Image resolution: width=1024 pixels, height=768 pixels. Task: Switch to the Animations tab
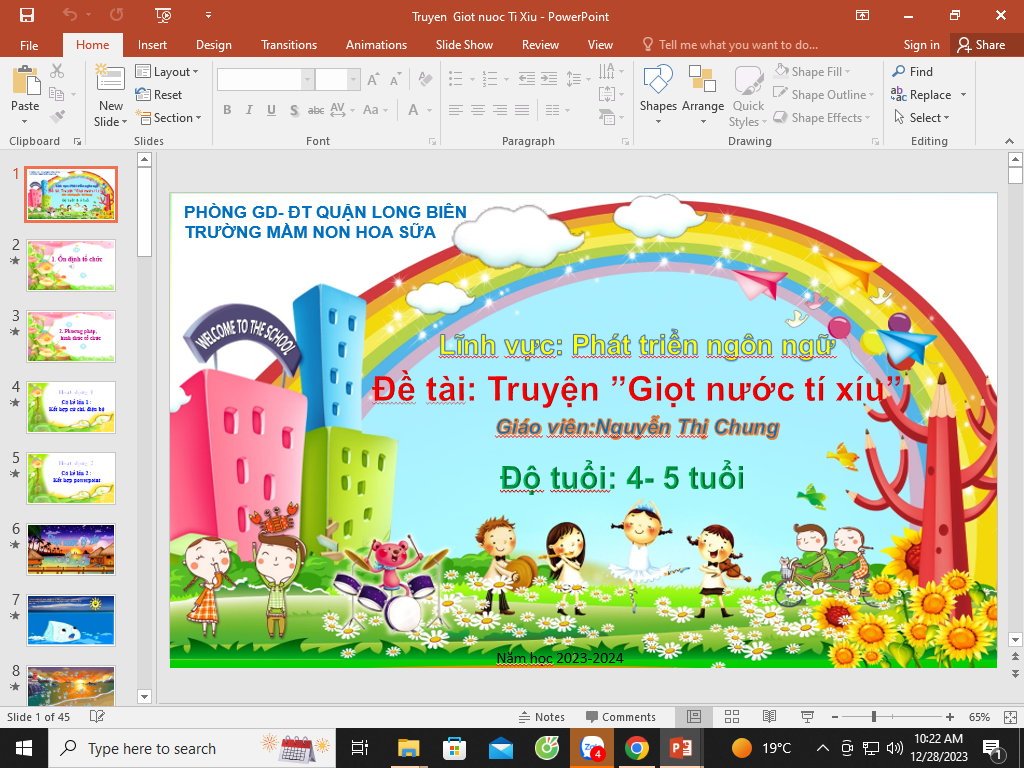coord(376,45)
